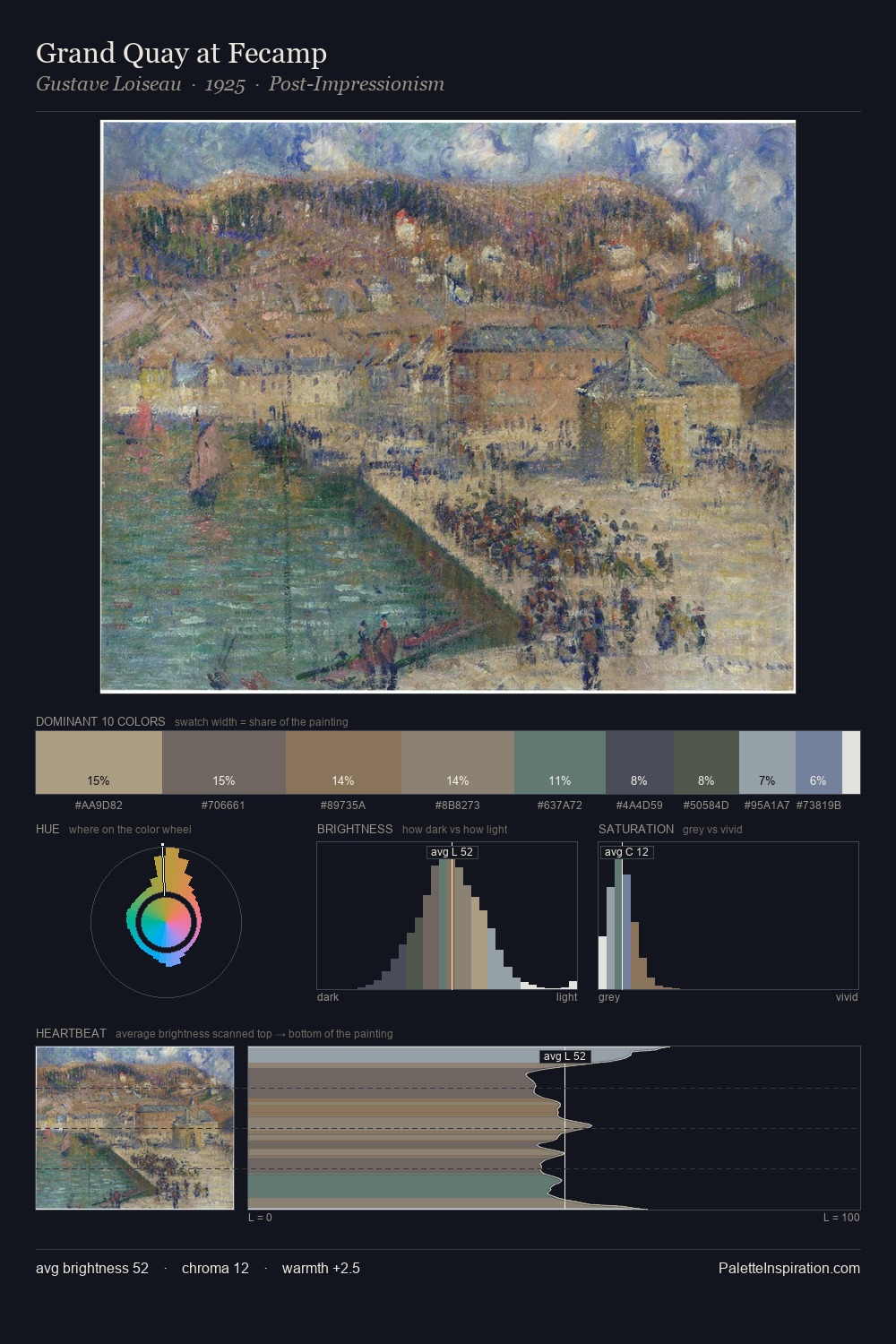Screen dimensions: 896x1344
Task: Choose the #8B8273 taupe swatch
Action: click(458, 762)
